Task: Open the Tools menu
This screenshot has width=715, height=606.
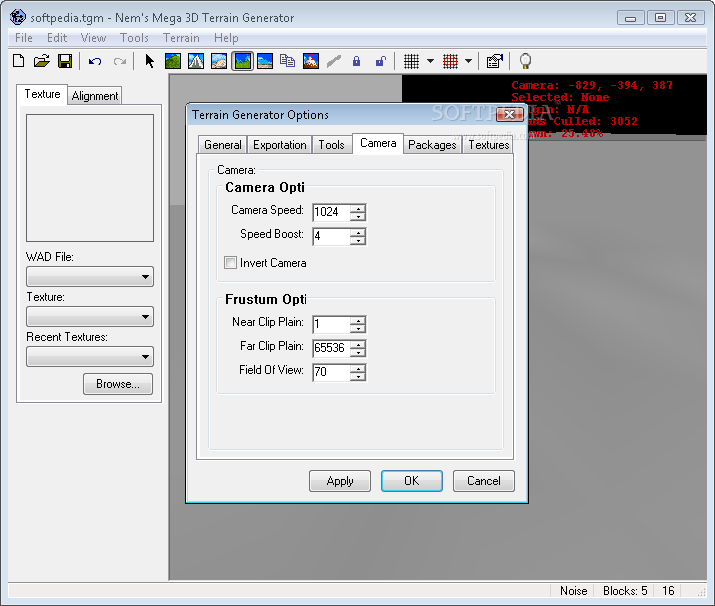Action: (134, 38)
